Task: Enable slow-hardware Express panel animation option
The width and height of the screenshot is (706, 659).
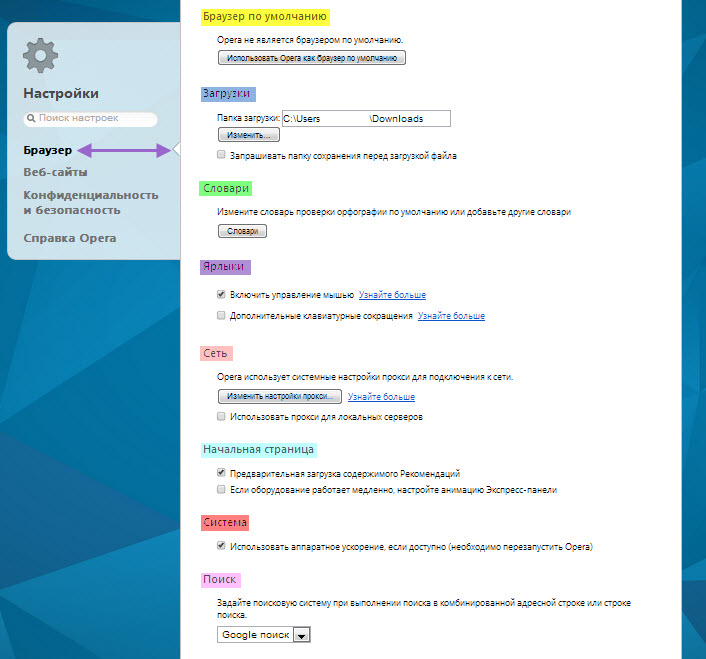Action: [x=221, y=489]
